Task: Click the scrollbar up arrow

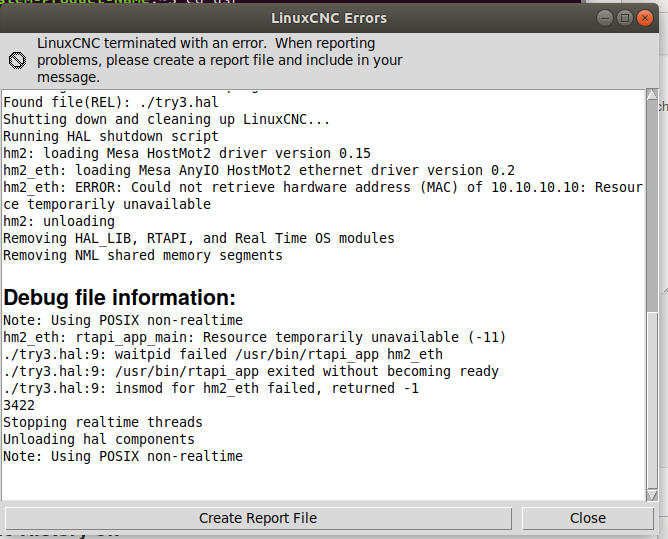Action: [x=652, y=95]
